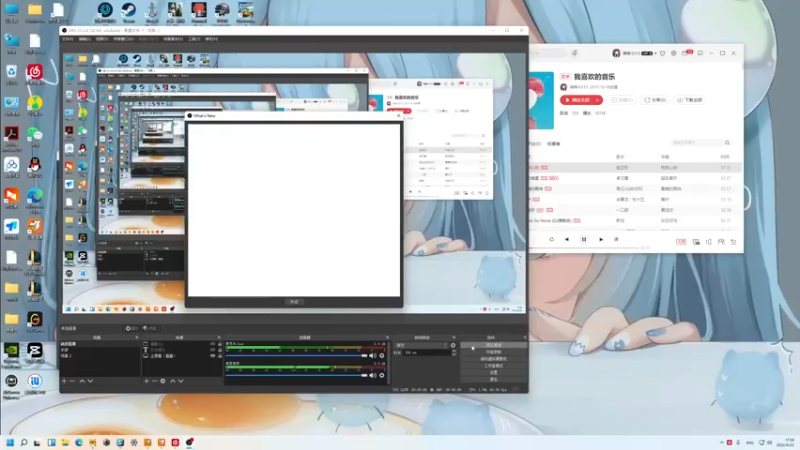Toggle visibility eye of the text source
Viewport: 800px width, 450px height.
point(213,350)
